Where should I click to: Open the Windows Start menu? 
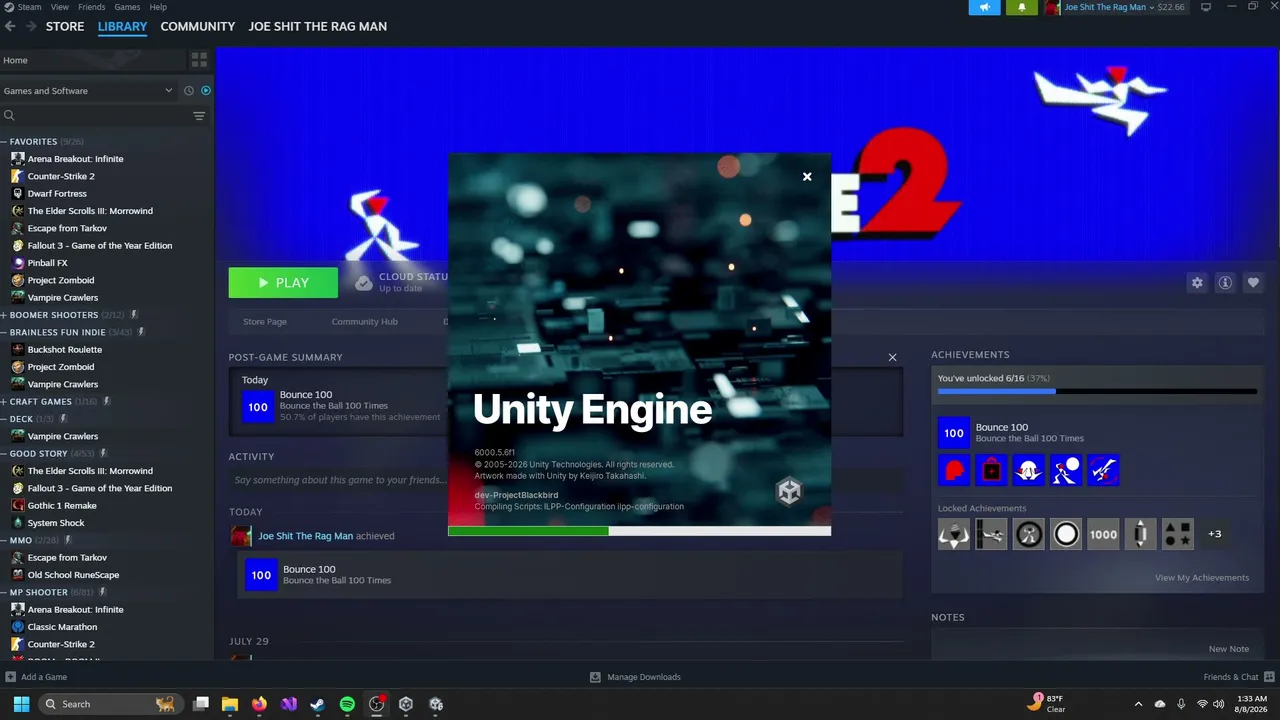(21, 704)
